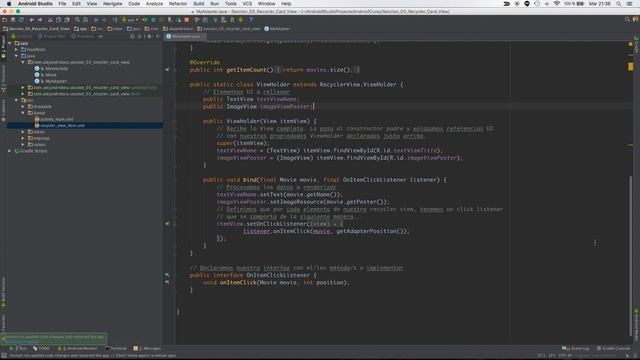Open the Terminal tool window

[x=116, y=349]
